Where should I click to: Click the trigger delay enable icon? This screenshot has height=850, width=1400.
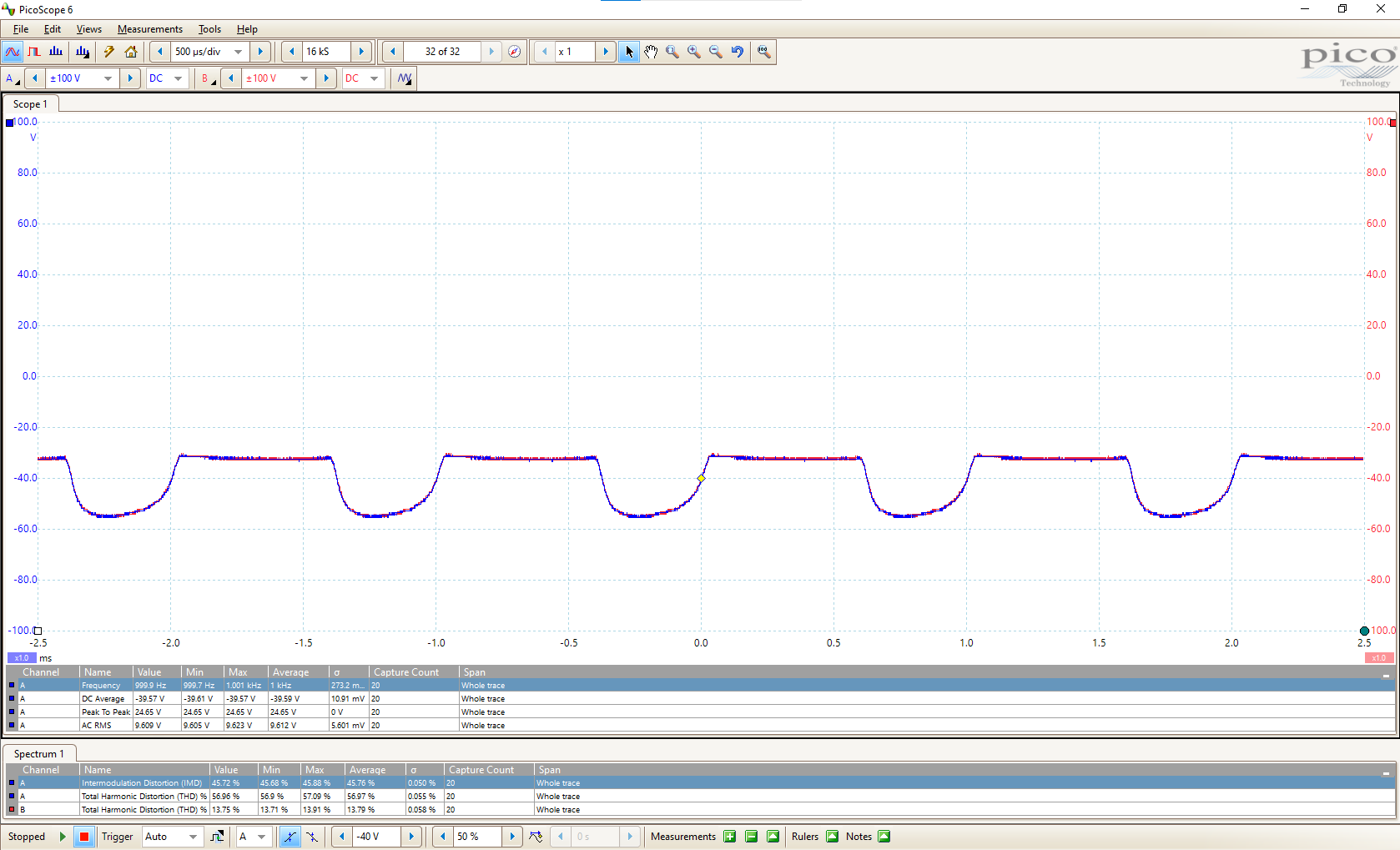[536, 837]
